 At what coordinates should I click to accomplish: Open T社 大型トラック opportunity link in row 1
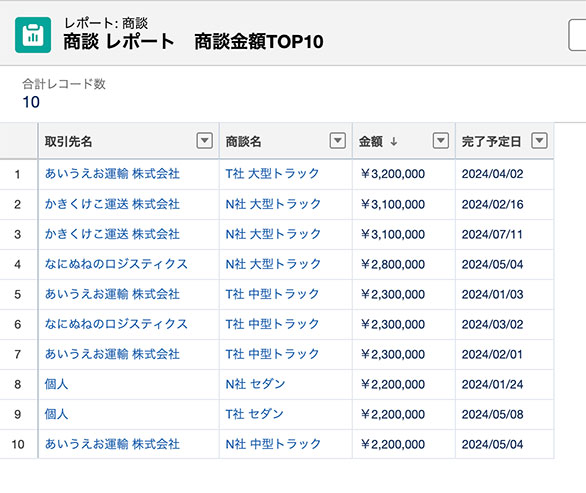point(272,174)
